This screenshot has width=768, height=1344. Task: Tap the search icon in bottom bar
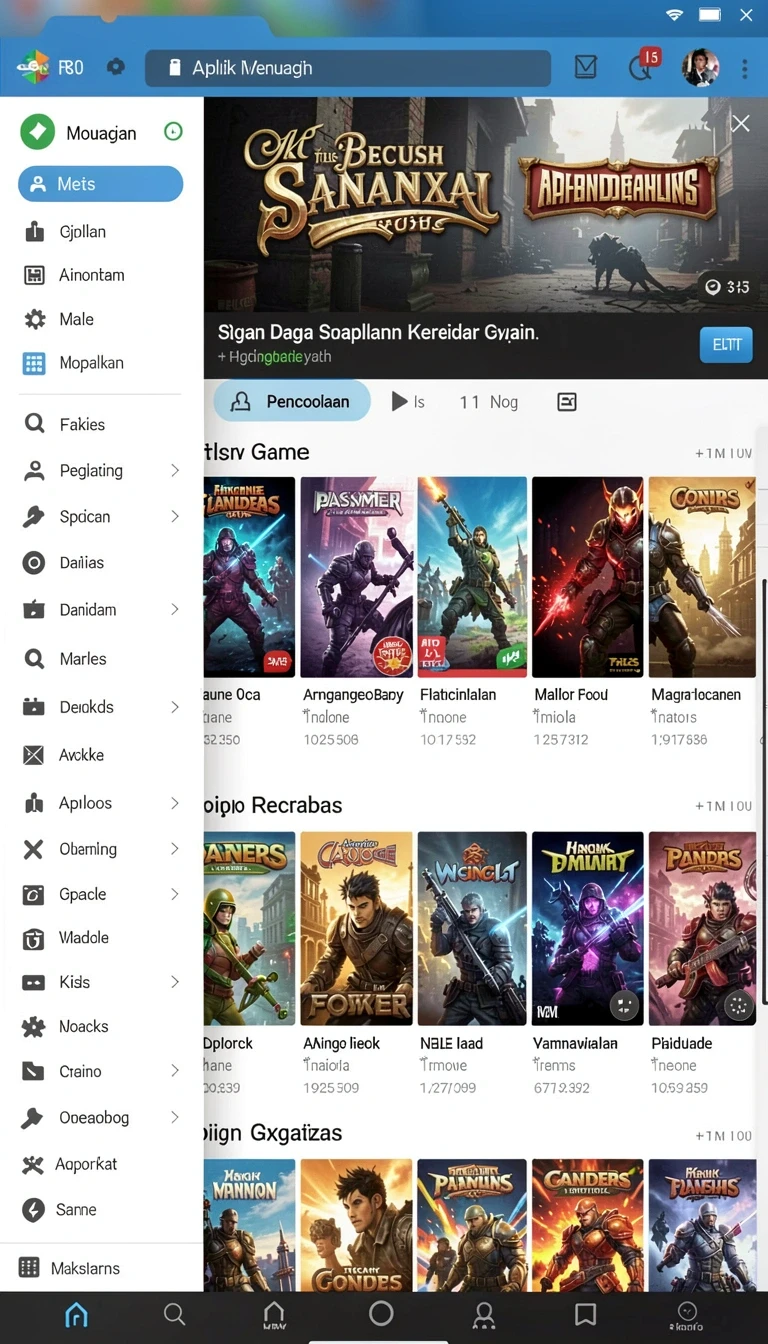[174, 1314]
